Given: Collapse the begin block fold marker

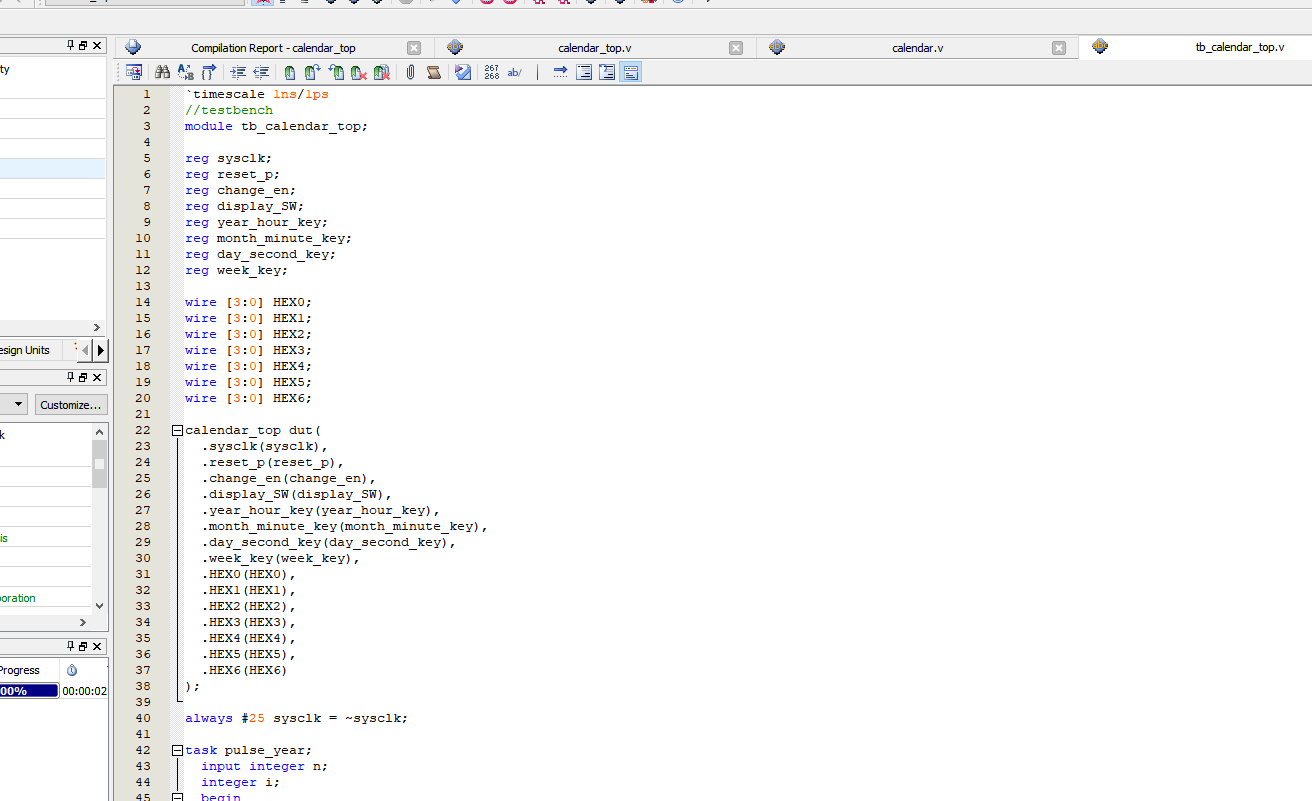Looking at the screenshot, I should (x=177, y=797).
